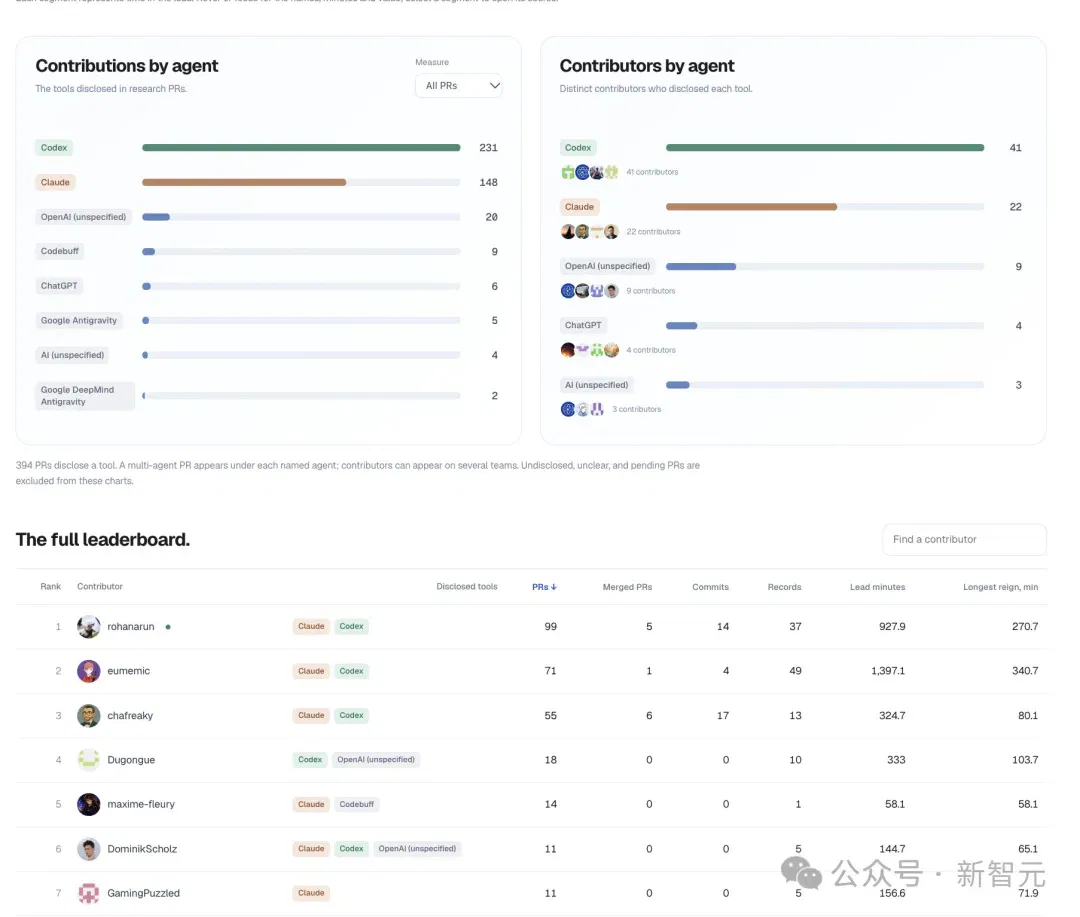Click GamingPuzzled's pixel avatar
This screenshot has height=917, width=1080.
[88, 893]
